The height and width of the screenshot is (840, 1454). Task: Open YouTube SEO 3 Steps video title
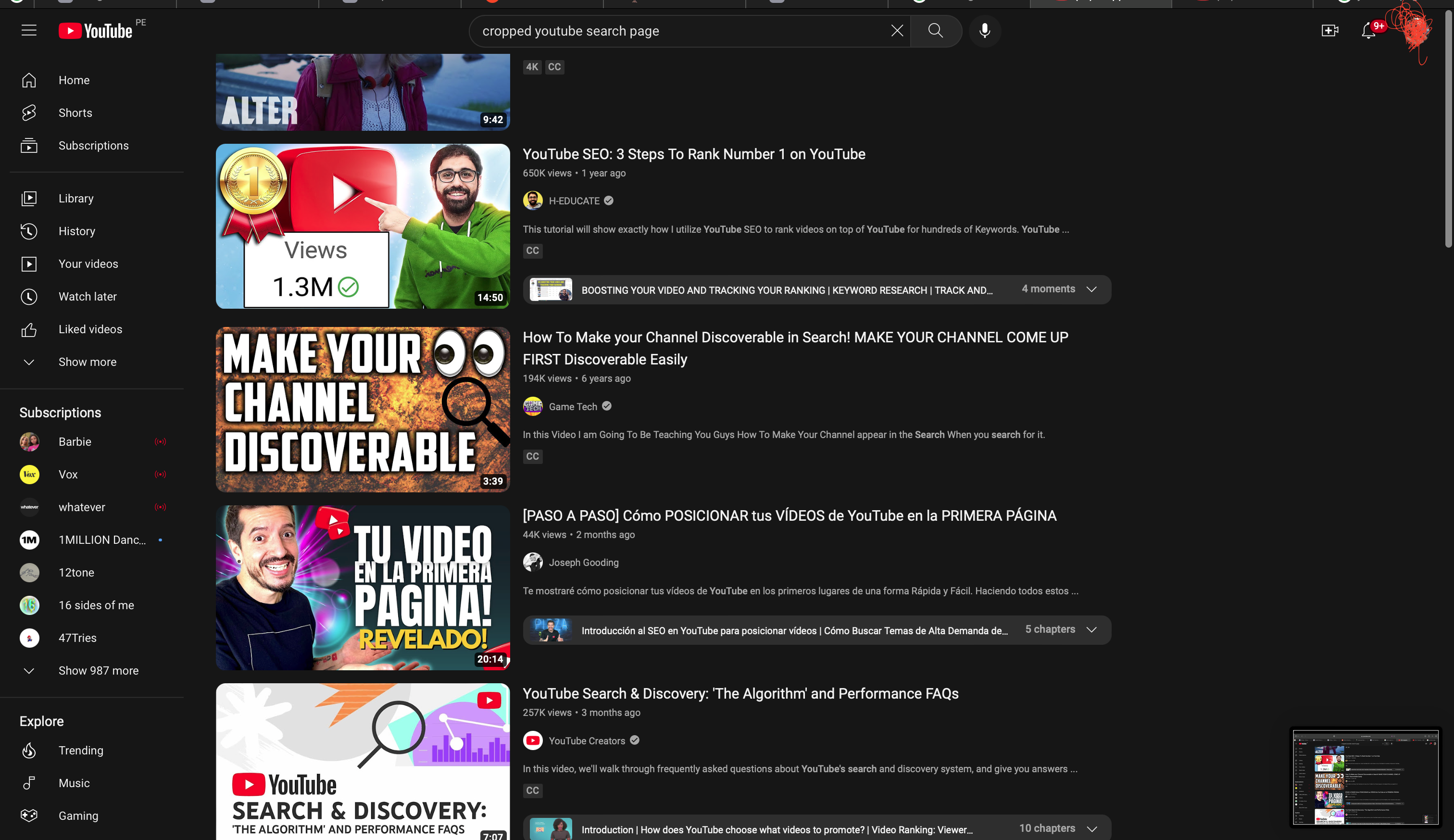693,155
